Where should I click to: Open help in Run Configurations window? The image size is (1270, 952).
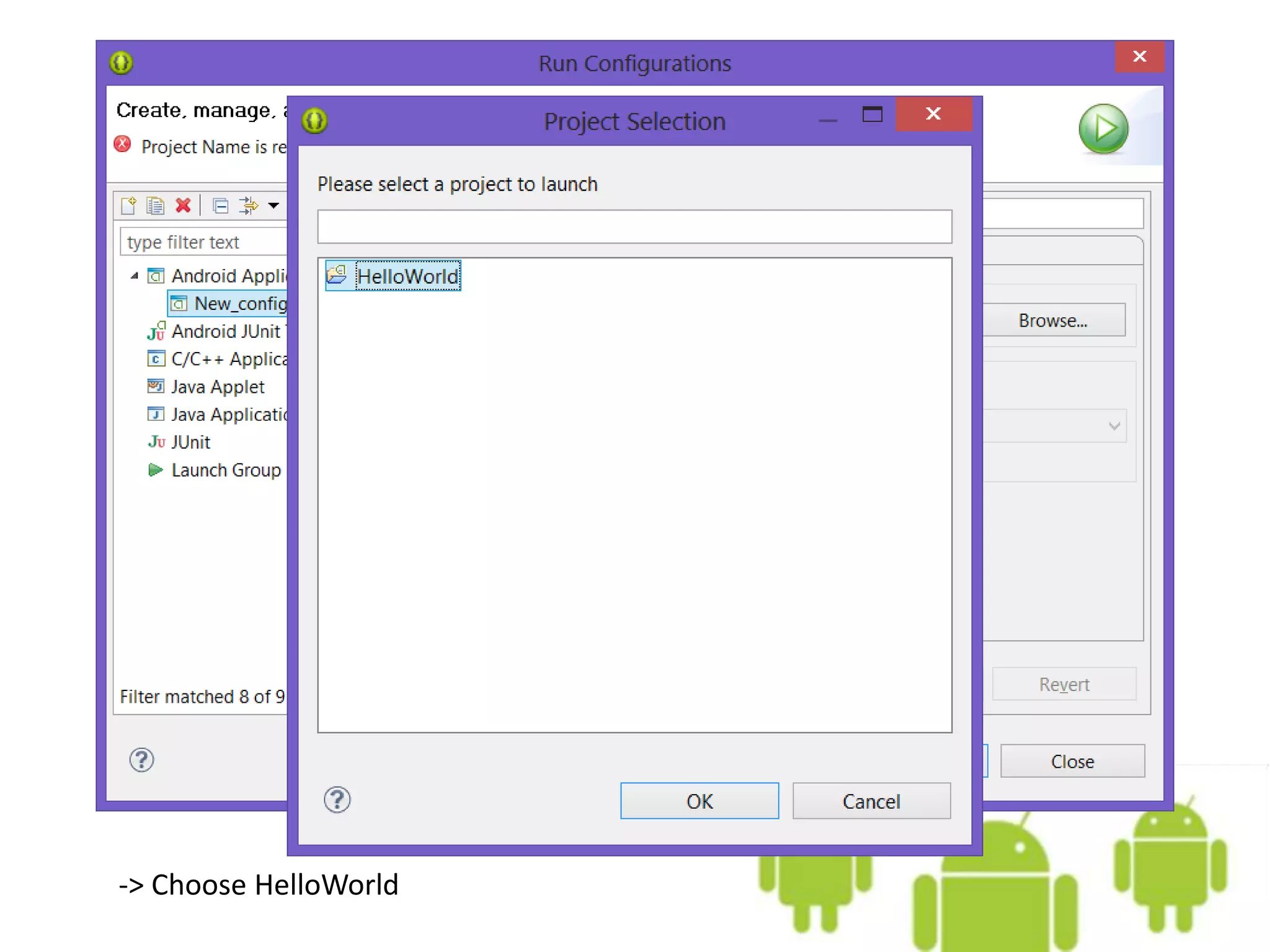click(141, 759)
